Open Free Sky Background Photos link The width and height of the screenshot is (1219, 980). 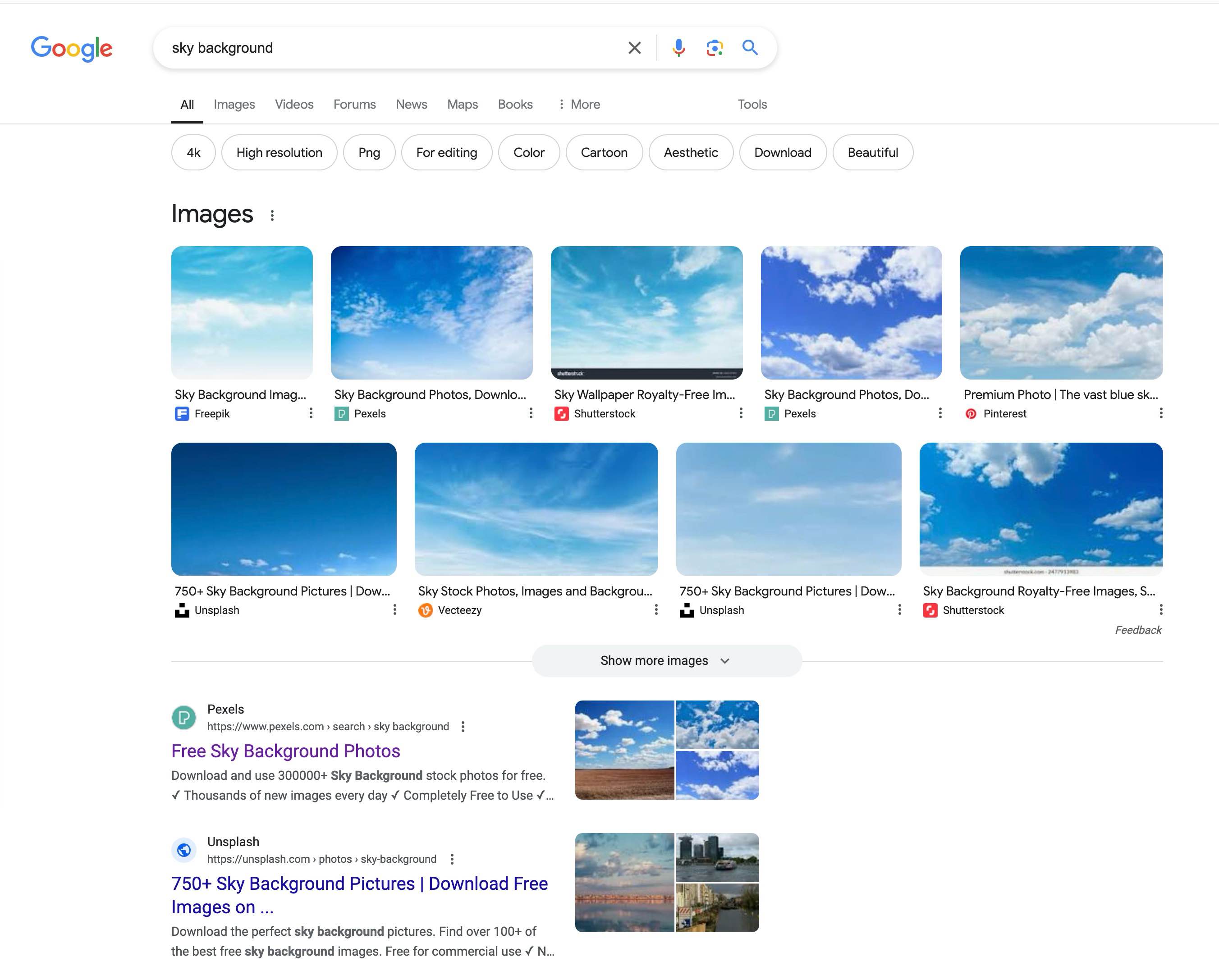click(285, 751)
